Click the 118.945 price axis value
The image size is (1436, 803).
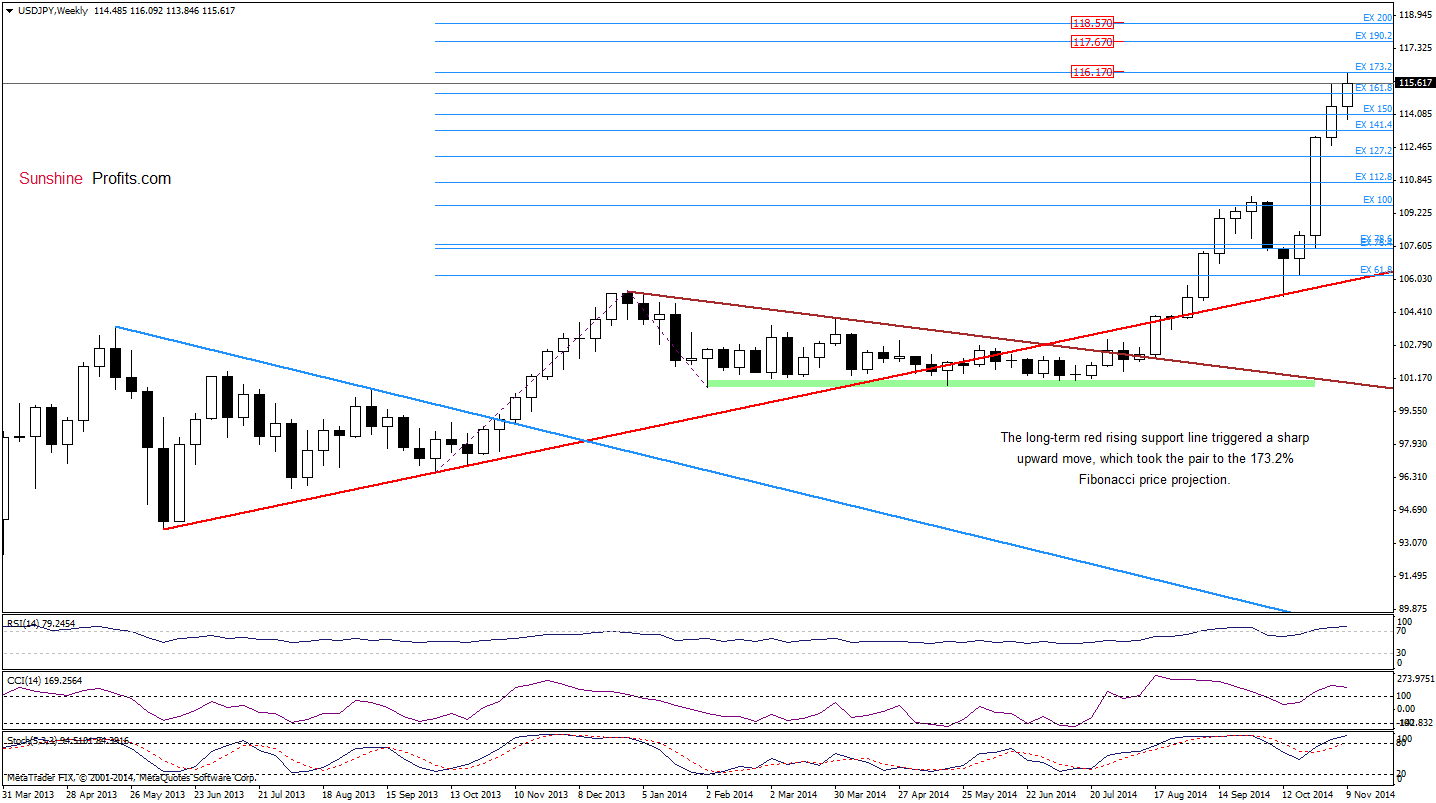[x=1416, y=15]
